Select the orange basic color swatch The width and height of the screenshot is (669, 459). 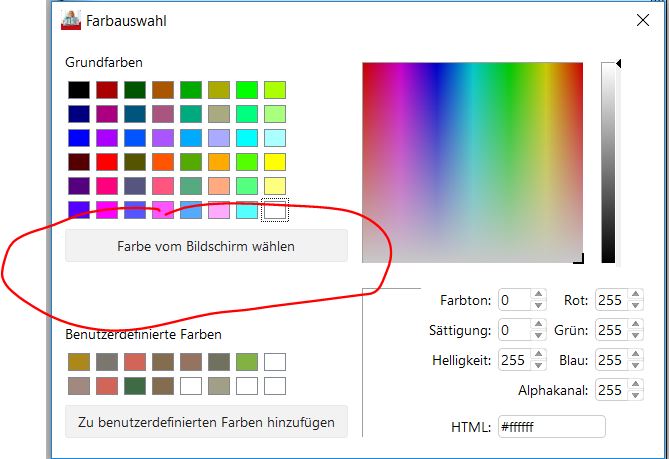(x=219, y=162)
